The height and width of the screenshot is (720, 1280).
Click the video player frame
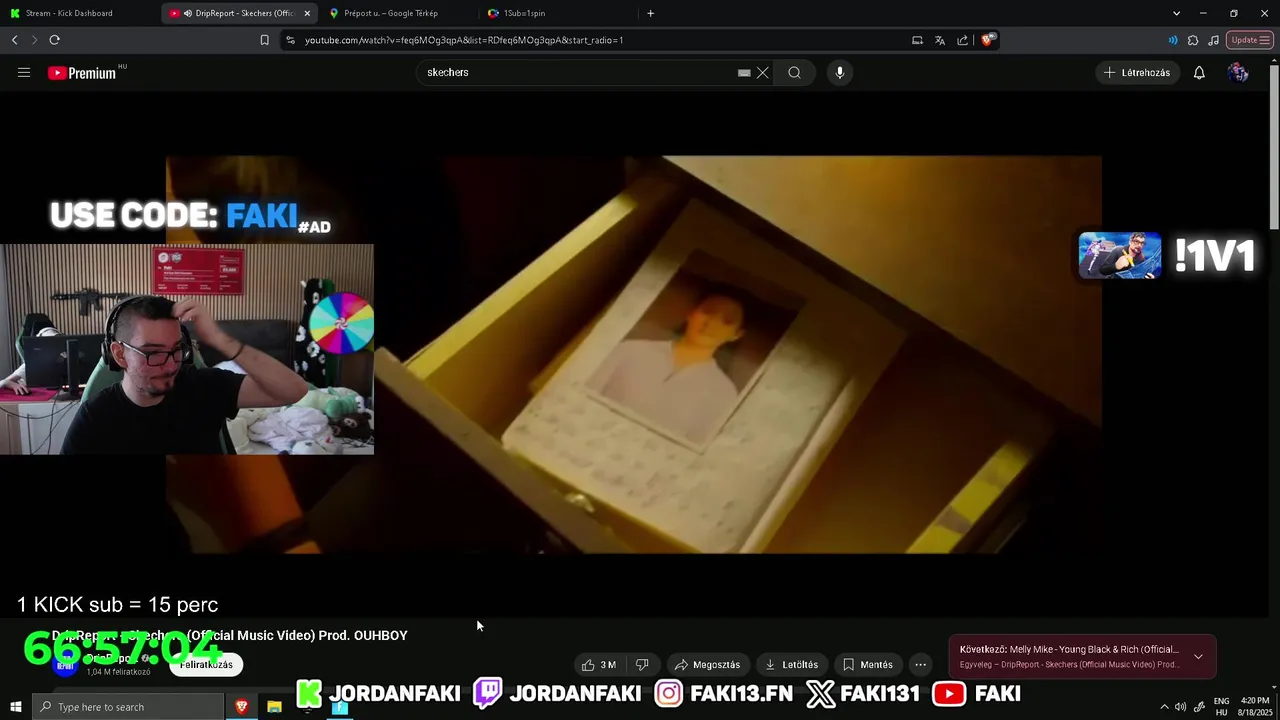tap(634, 354)
